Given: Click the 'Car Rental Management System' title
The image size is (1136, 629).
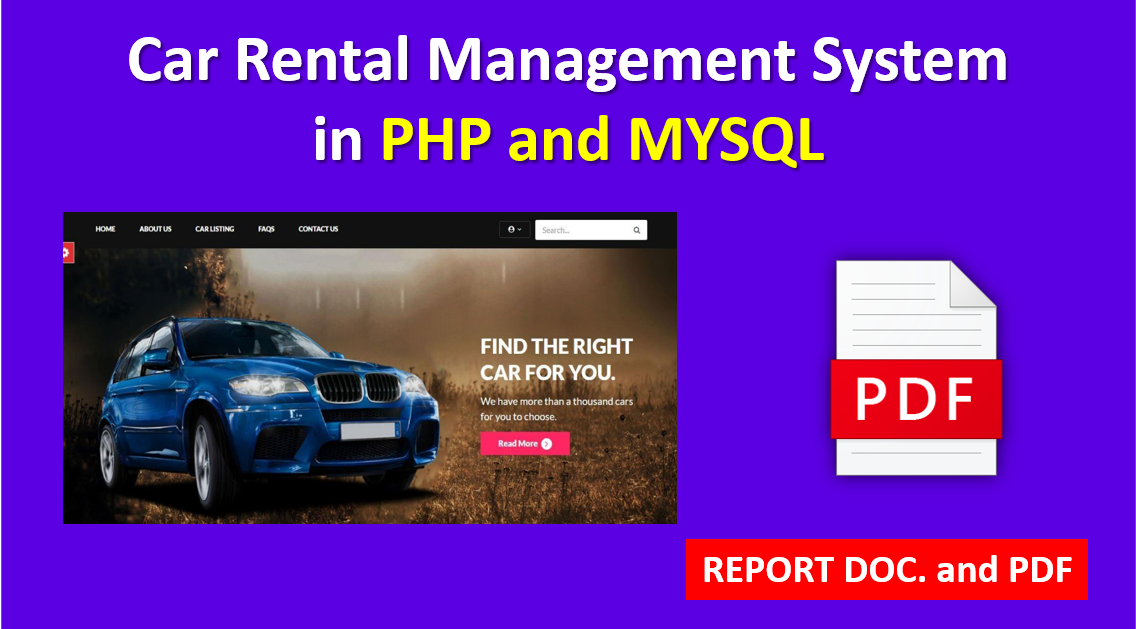Looking at the screenshot, I should click(x=567, y=60).
